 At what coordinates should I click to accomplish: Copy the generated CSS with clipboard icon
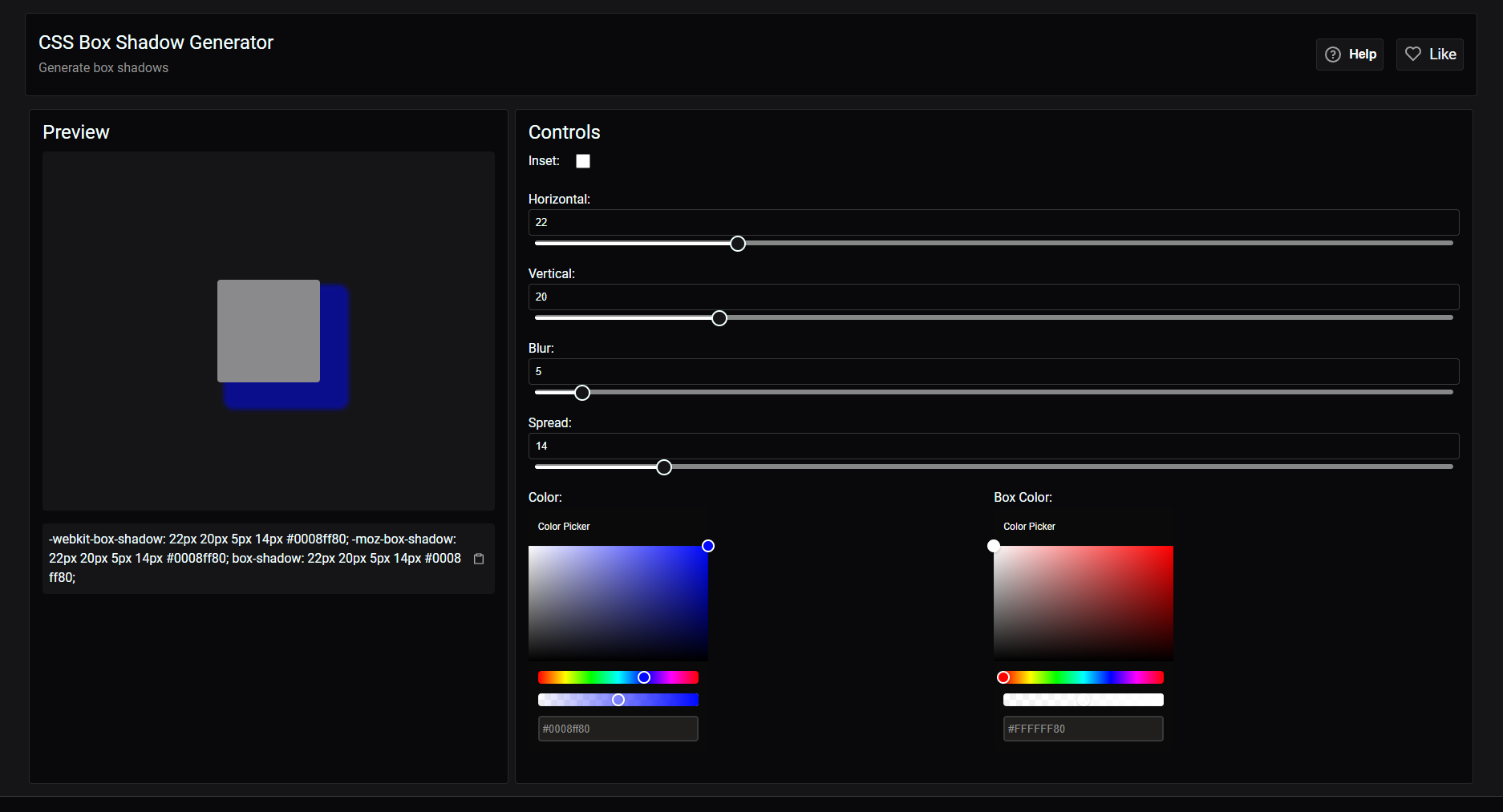[479, 559]
